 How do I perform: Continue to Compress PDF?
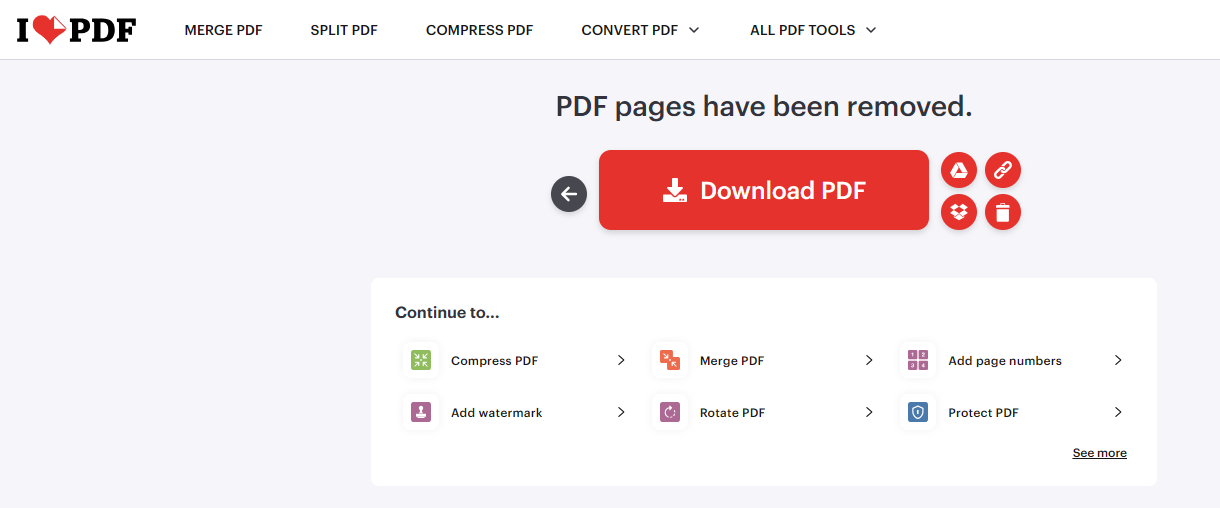[494, 361]
